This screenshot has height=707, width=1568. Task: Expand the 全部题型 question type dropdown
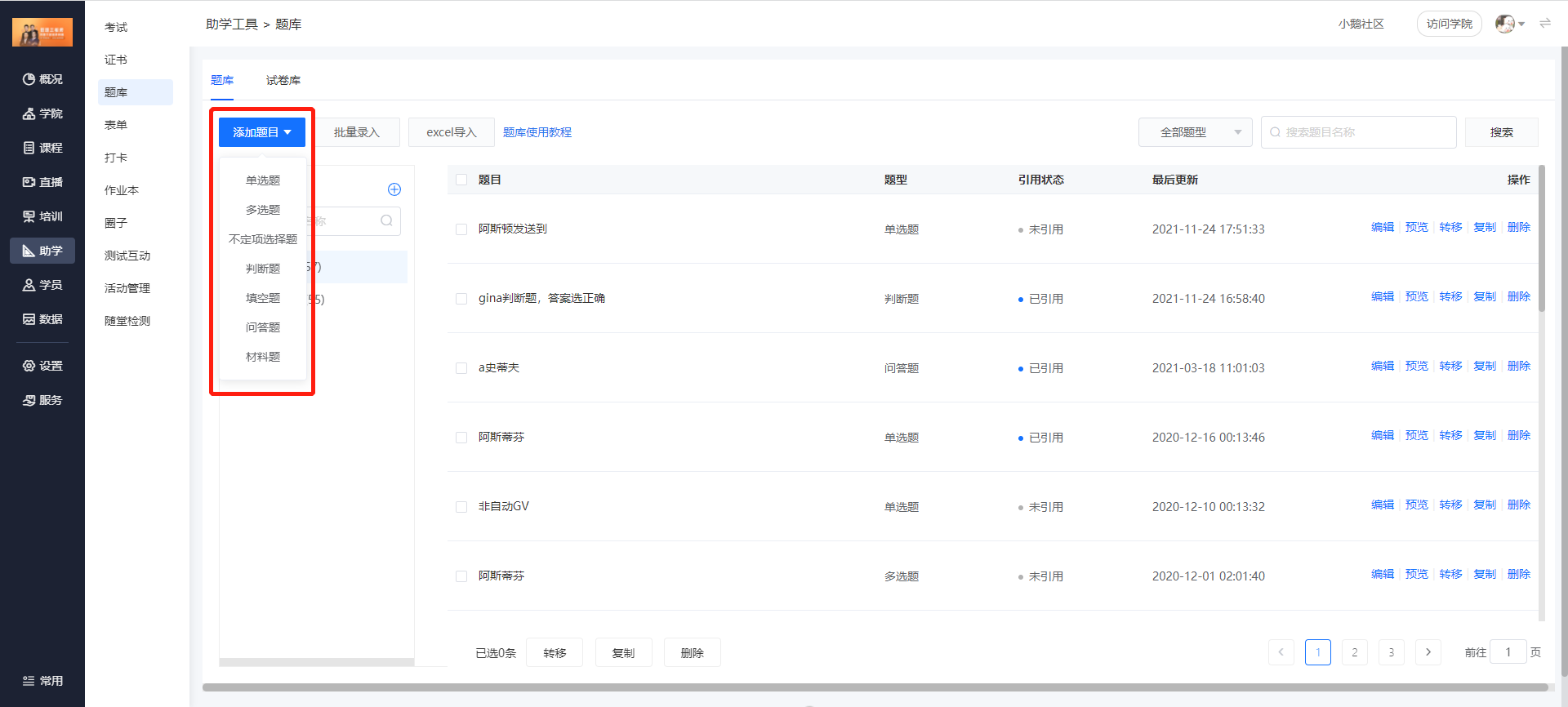pos(1195,132)
